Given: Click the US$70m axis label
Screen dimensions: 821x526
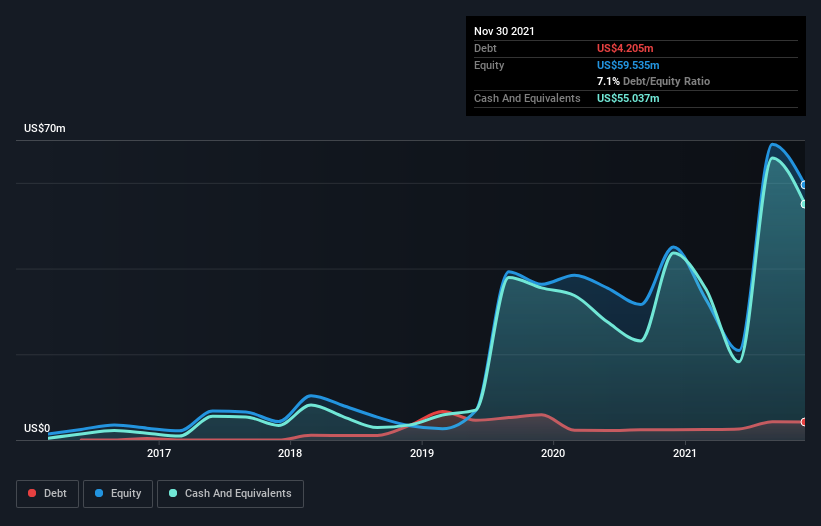Looking at the screenshot, I should coord(45,128).
